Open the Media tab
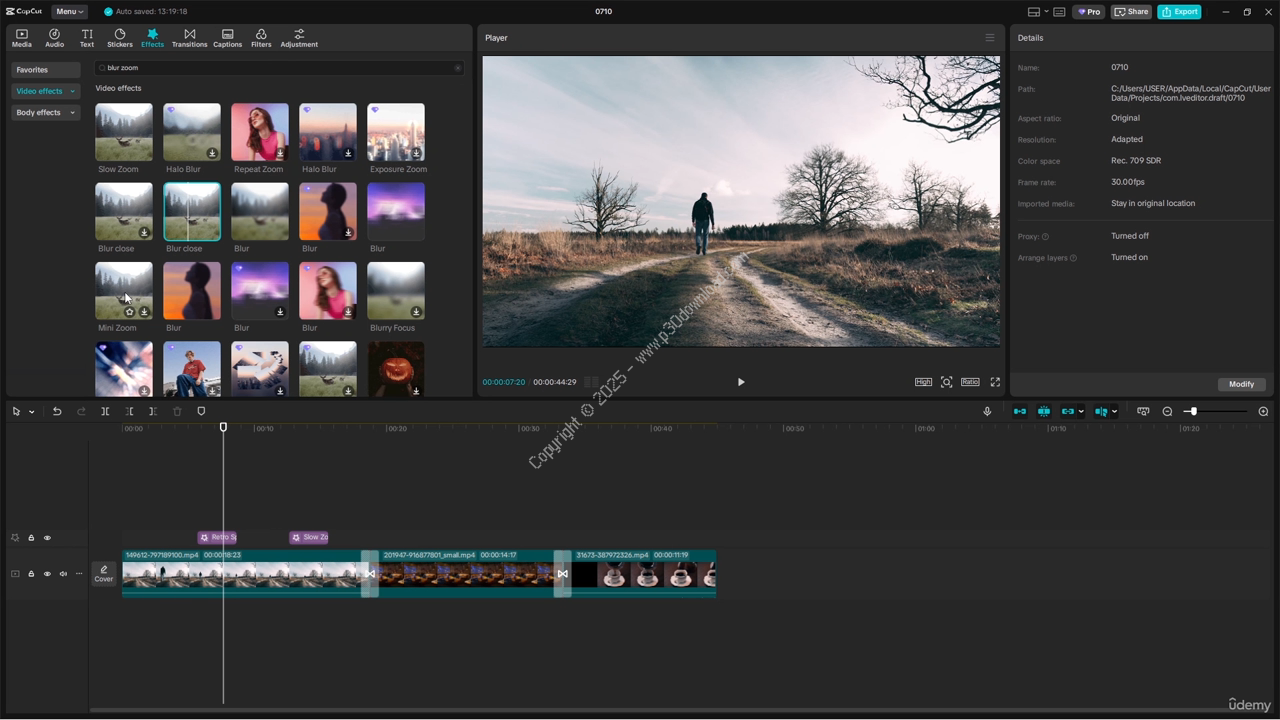The width and height of the screenshot is (1280, 720). pyautogui.click(x=21, y=38)
